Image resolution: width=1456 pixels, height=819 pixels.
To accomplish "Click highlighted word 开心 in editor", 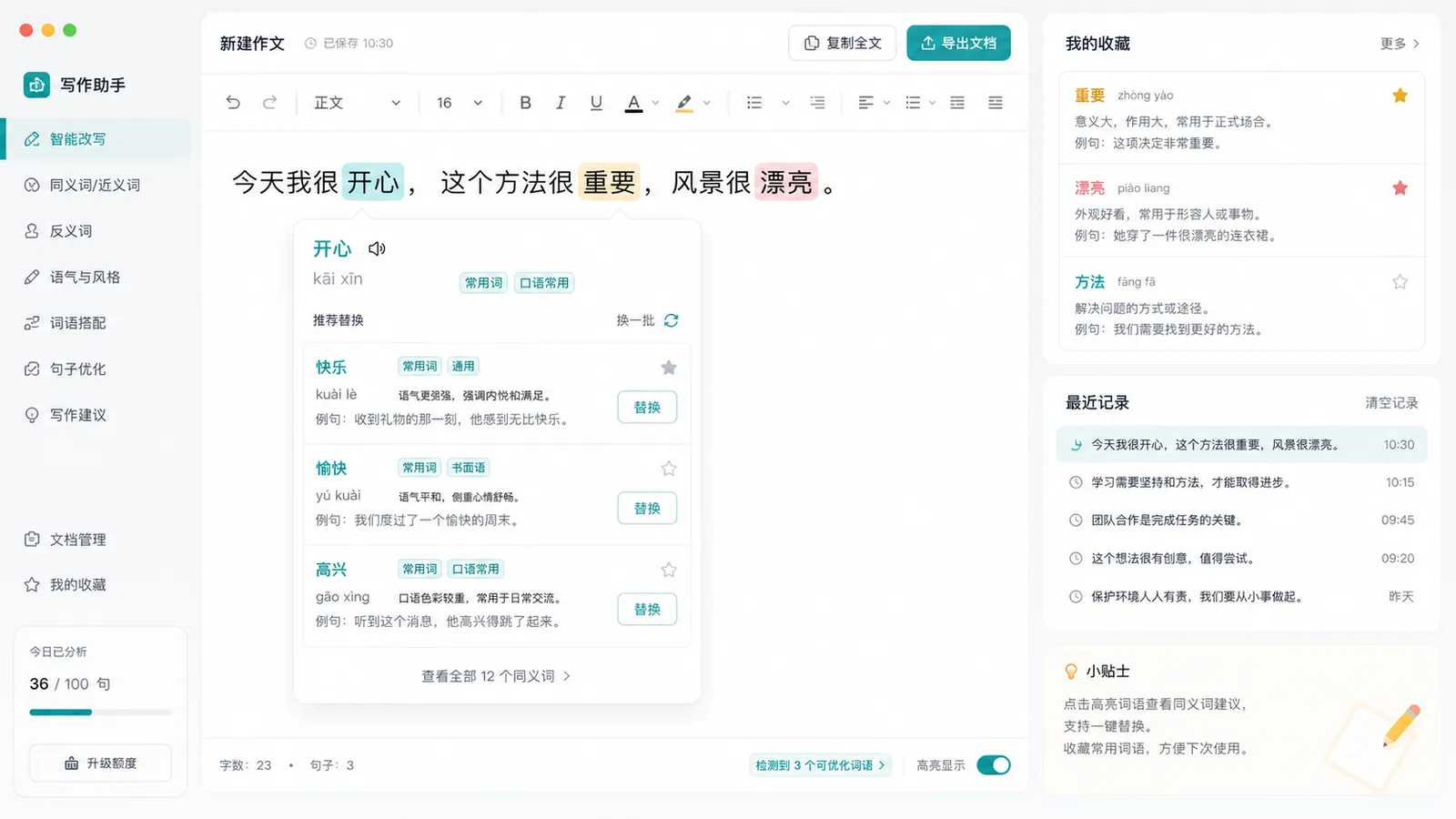I will pos(373,182).
